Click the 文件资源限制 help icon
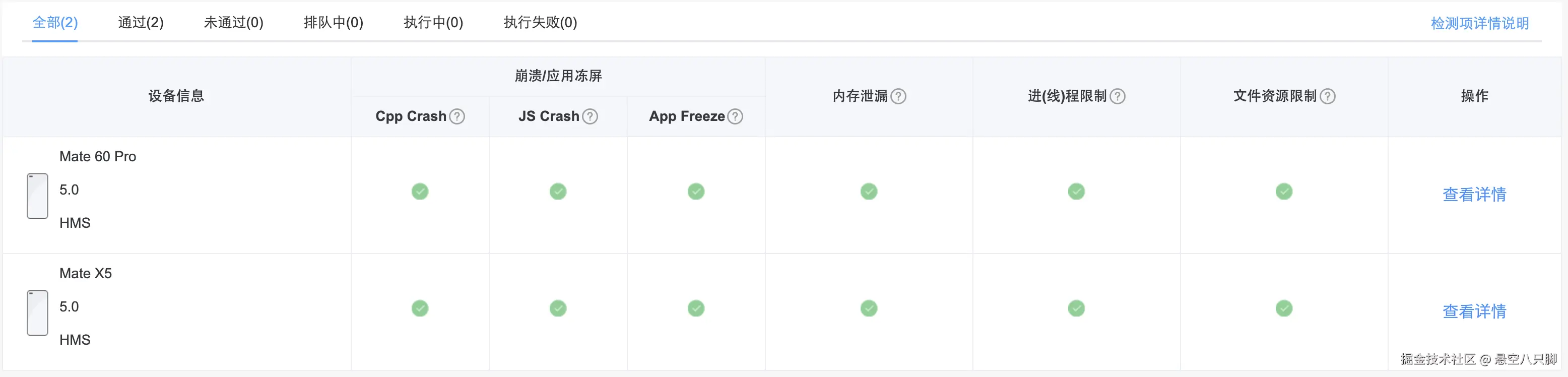Viewport: 1568px width, 377px height. pos(1327,96)
